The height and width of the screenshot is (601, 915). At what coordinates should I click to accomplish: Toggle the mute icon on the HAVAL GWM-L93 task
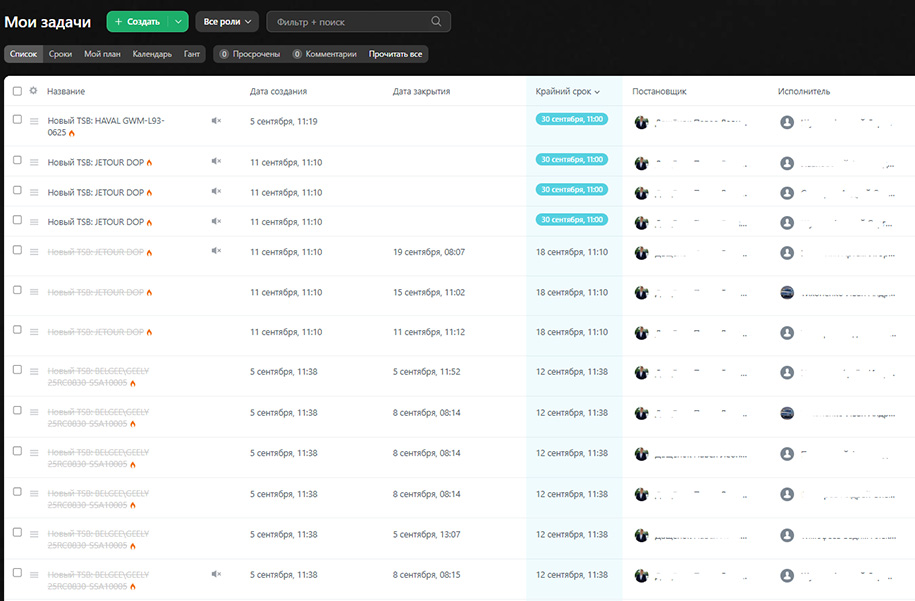click(216, 121)
